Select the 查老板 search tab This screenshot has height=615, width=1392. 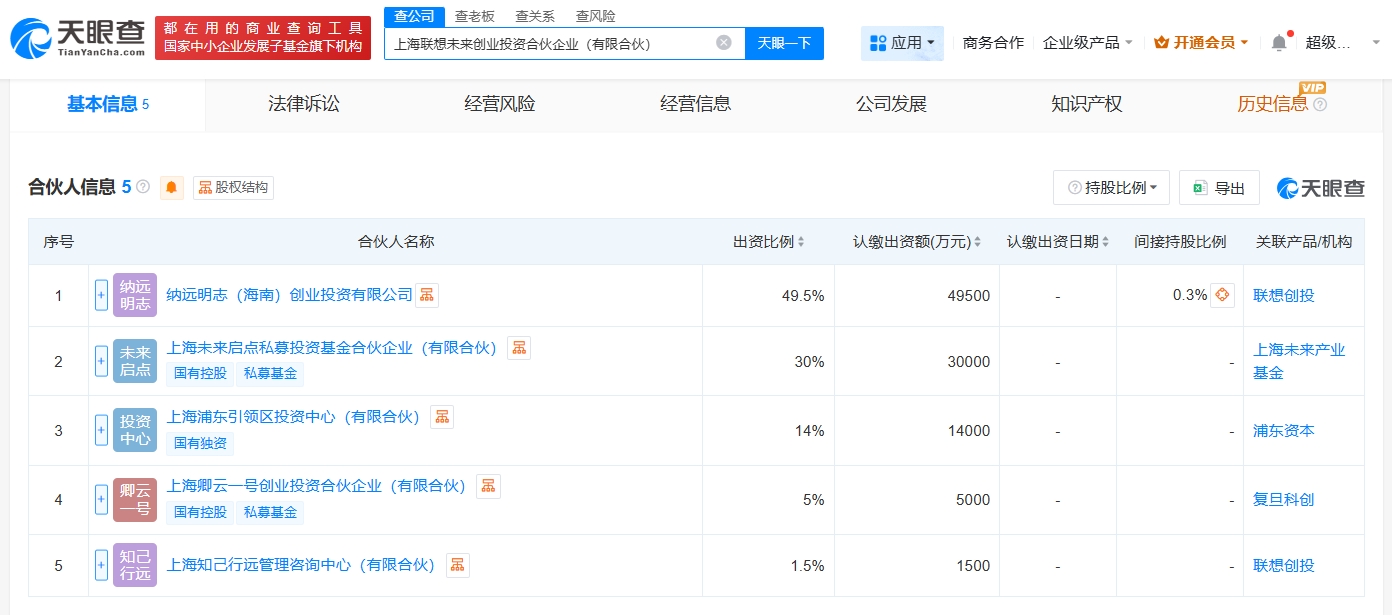(x=474, y=16)
